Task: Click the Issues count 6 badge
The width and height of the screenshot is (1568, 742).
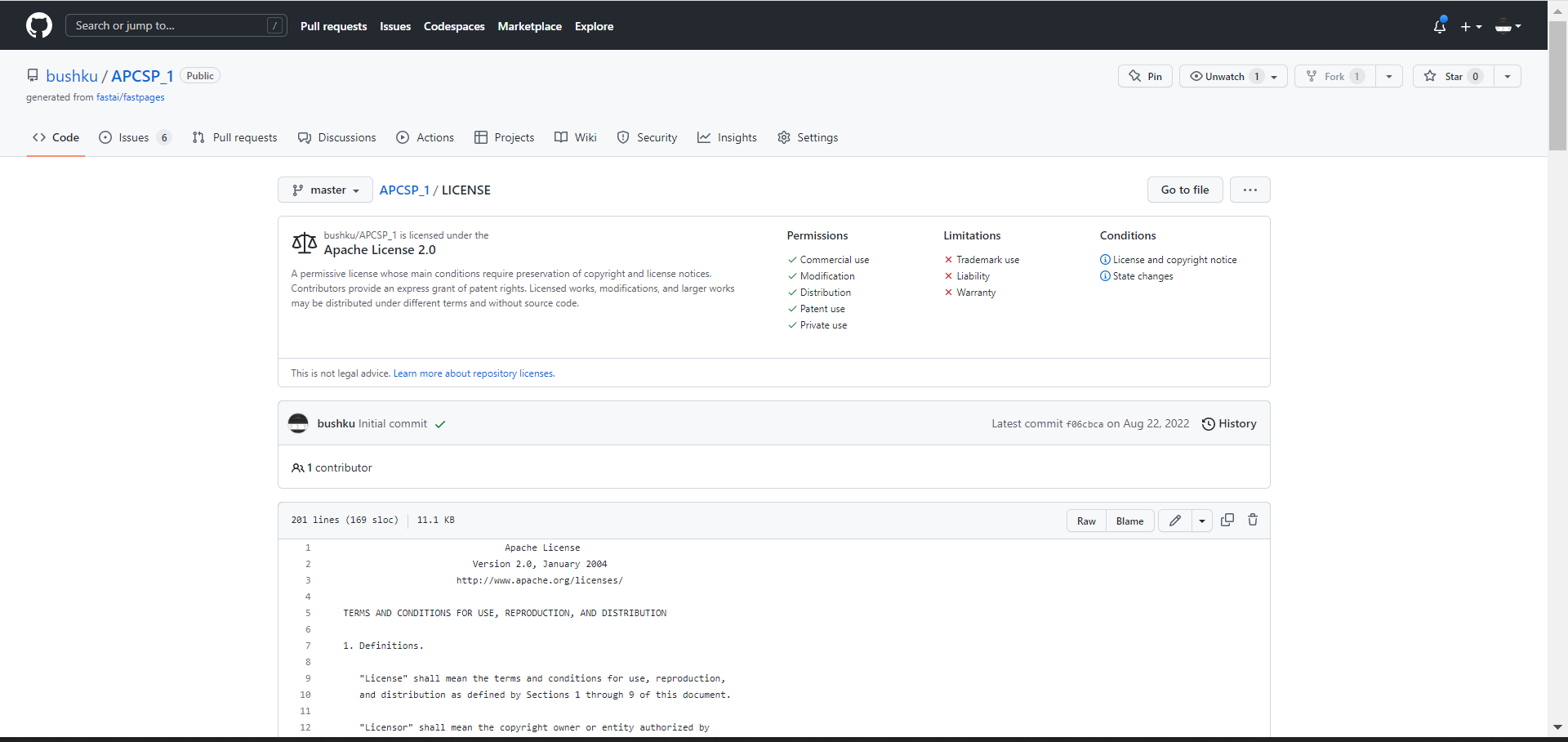Action: point(164,137)
